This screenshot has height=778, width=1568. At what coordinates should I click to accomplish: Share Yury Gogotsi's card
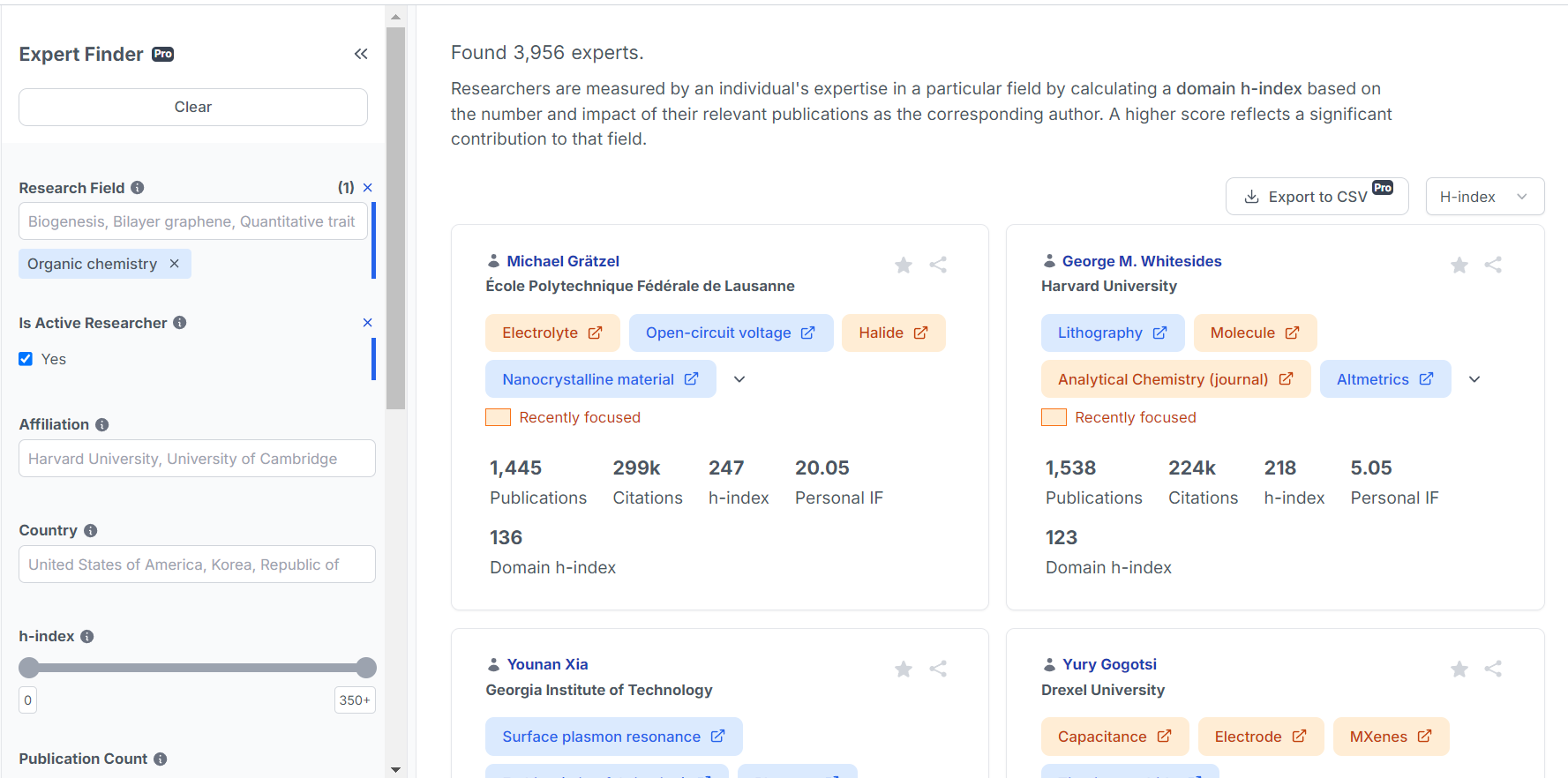point(1493,669)
